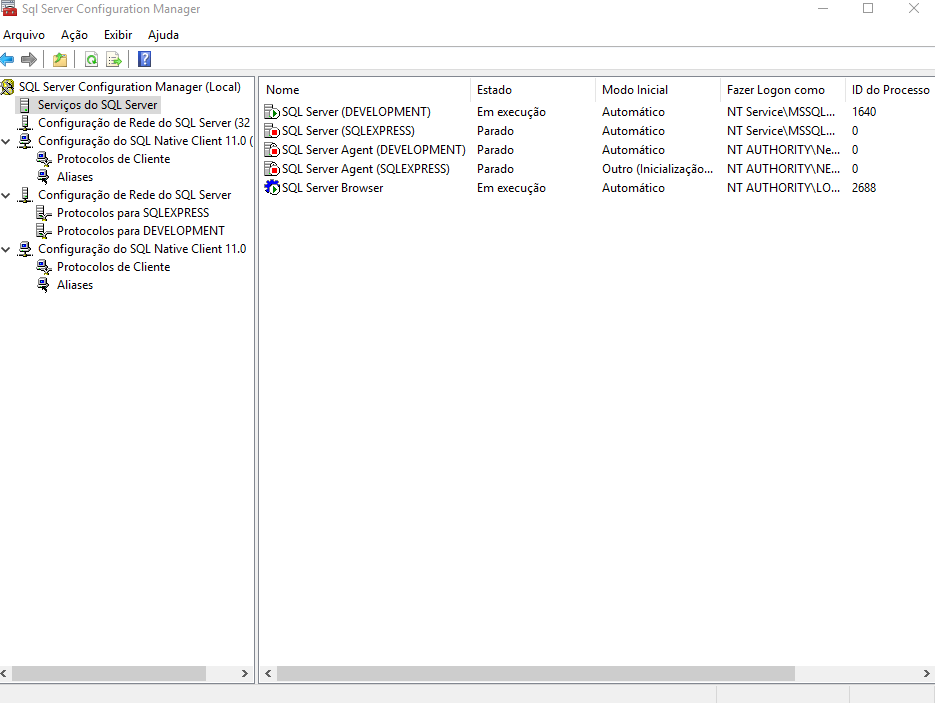
Task: Click the root Configuration Manager tree icon
Action: [x=8, y=87]
